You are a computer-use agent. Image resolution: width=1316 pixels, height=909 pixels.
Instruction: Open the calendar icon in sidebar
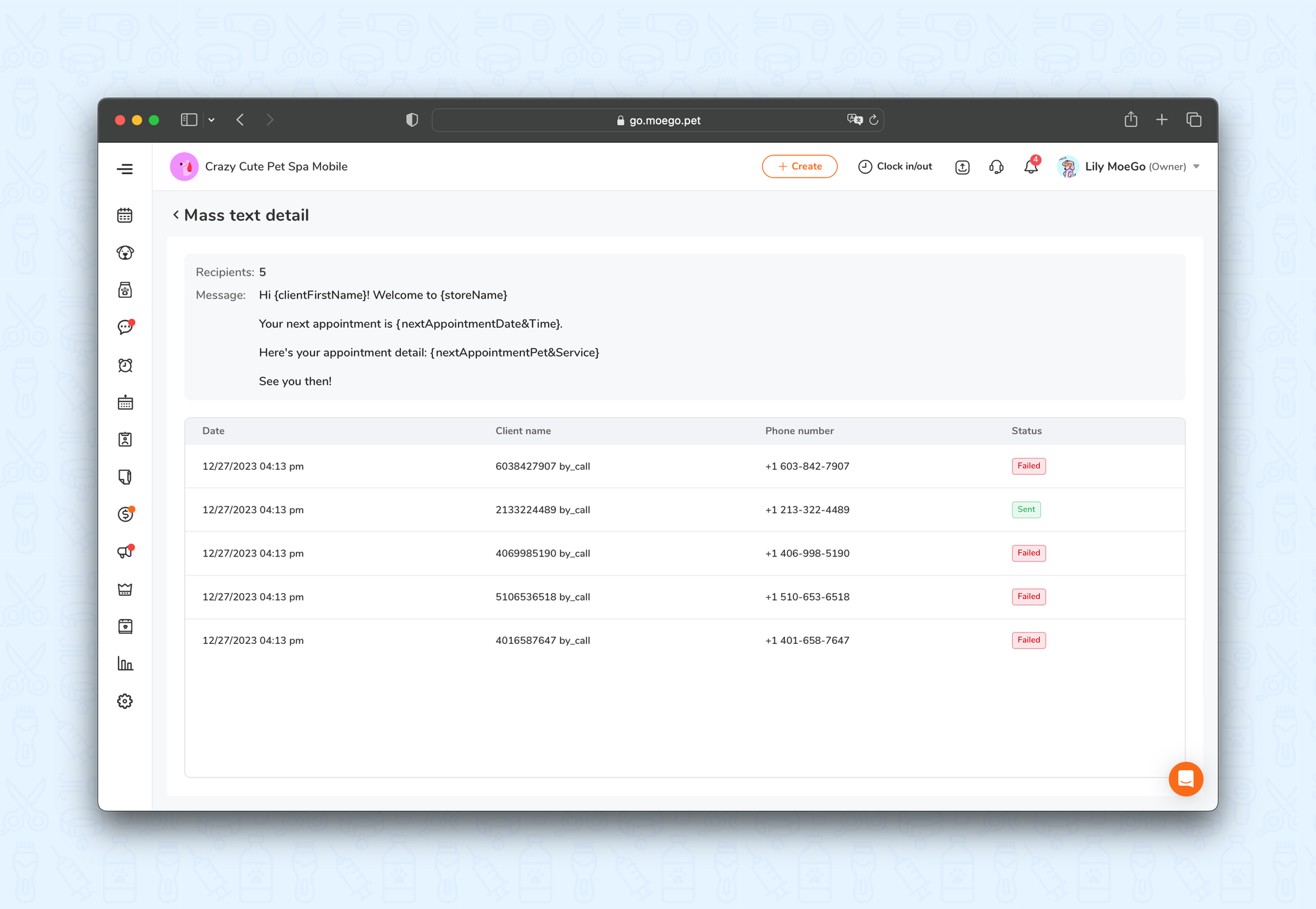125,216
